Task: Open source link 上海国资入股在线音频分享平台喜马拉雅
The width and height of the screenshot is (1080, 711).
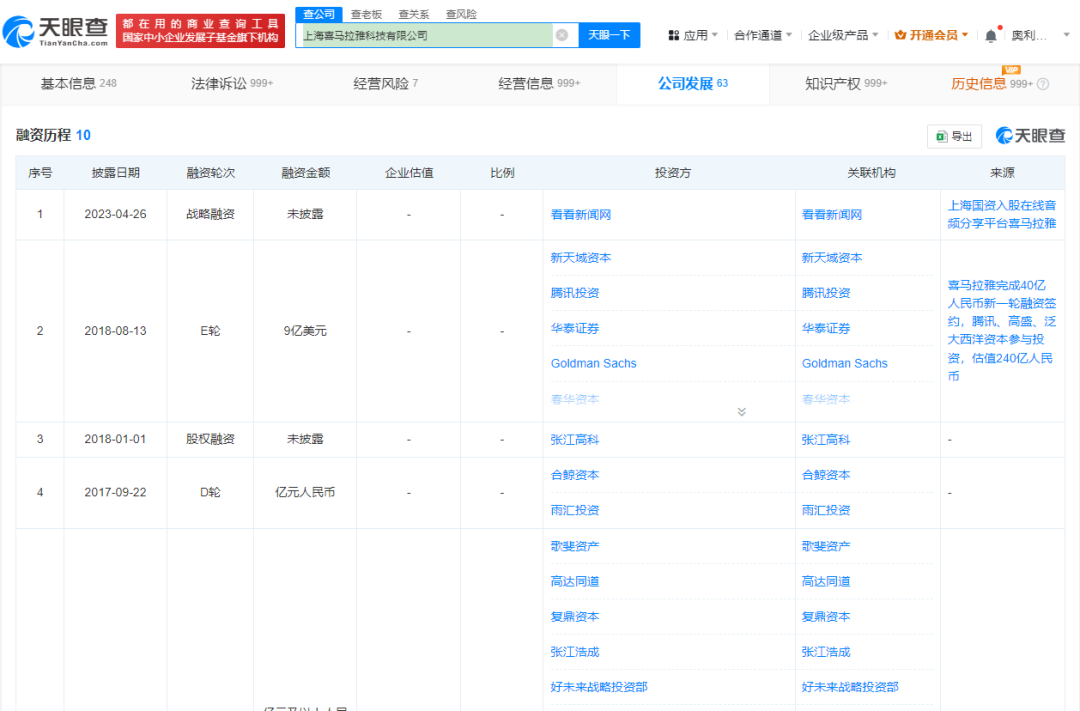Action: click(1001, 214)
